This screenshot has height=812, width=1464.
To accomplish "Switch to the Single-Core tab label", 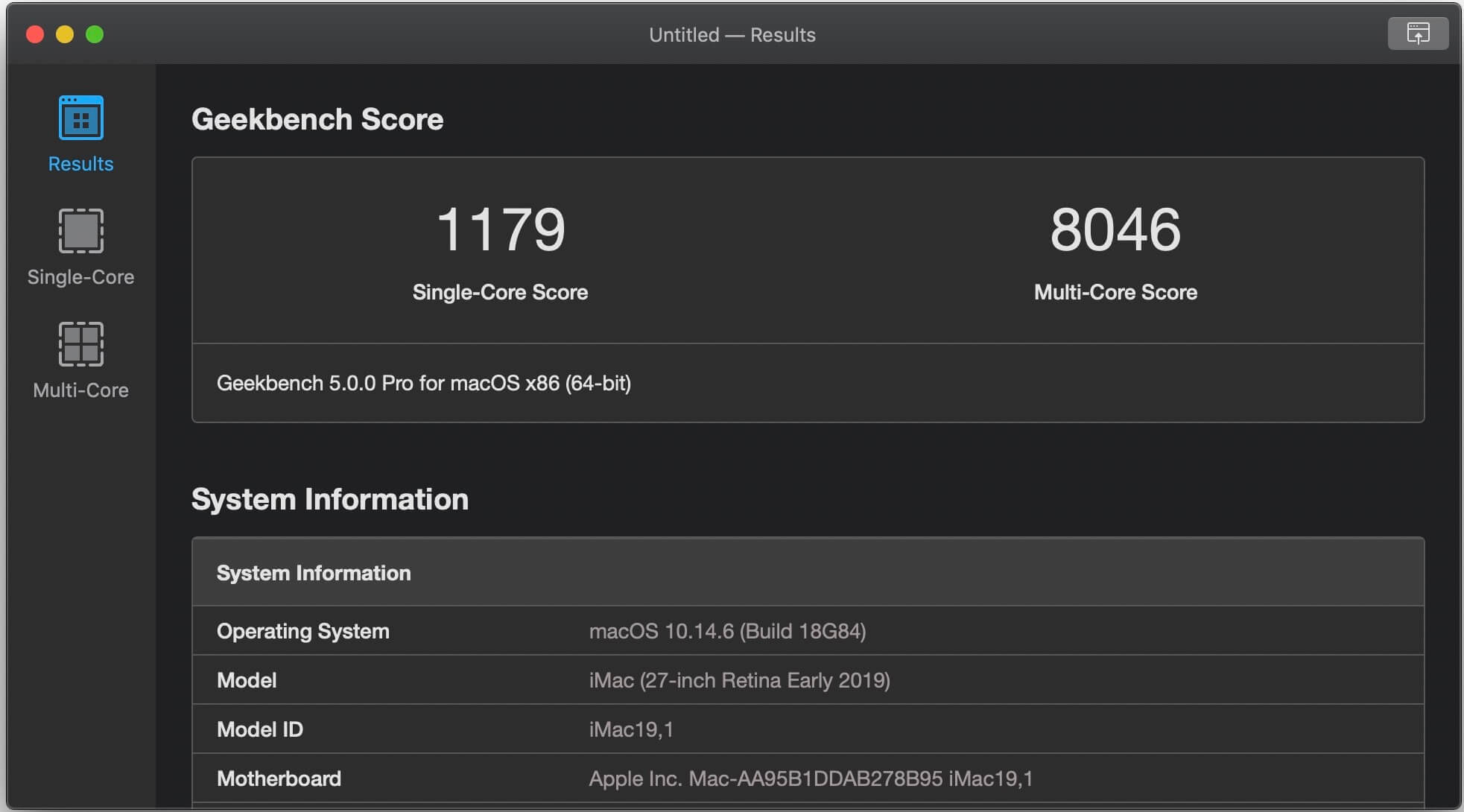I will point(80,277).
